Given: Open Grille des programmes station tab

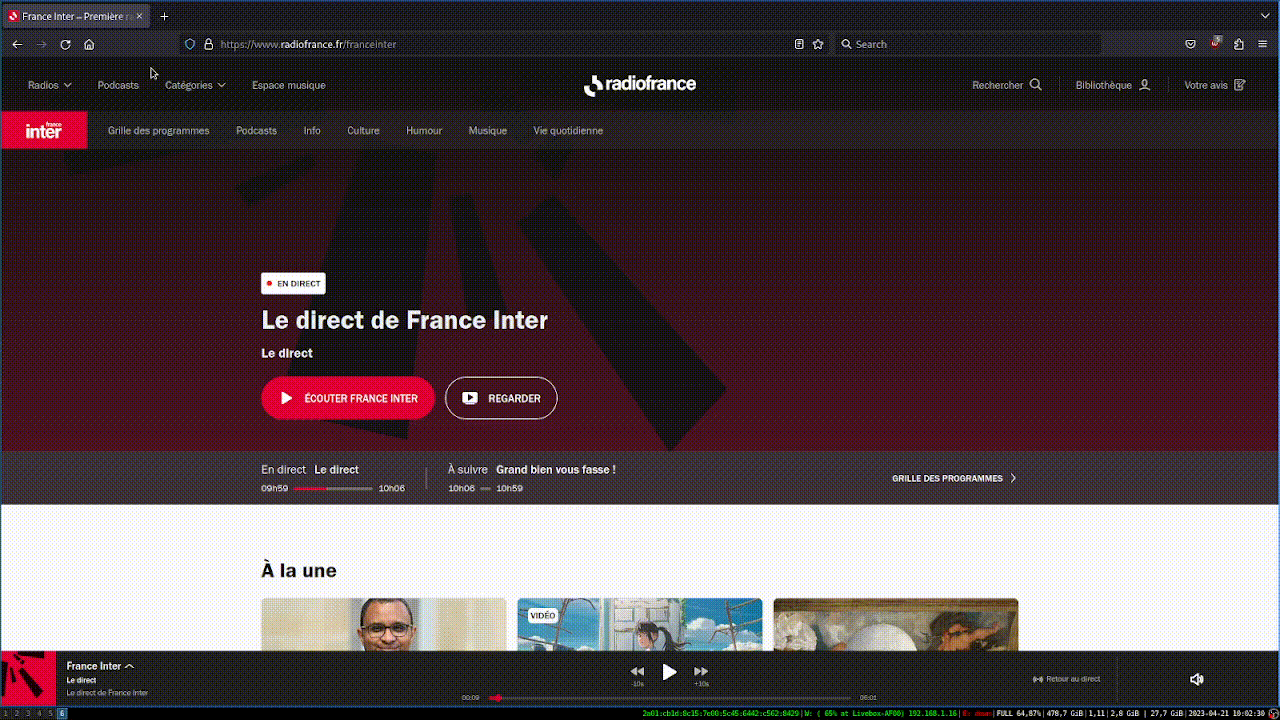Looking at the screenshot, I should pyautogui.click(x=159, y=130).
